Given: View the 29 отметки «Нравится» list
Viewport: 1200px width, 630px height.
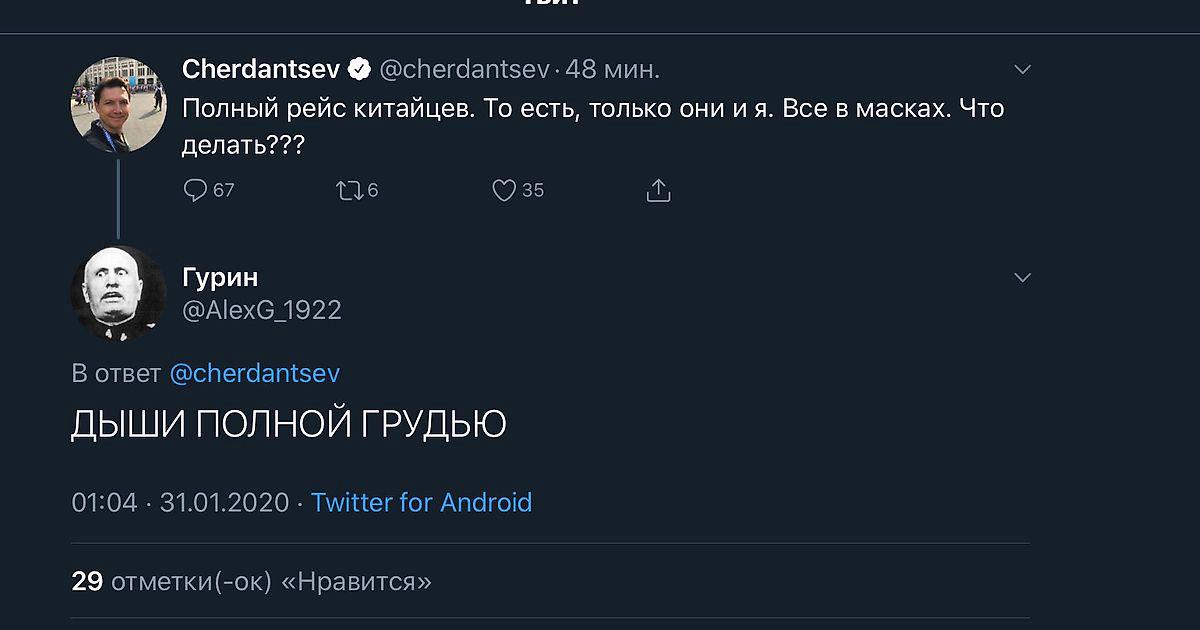Looking at the screenshot, I should [x=251, y=581].
